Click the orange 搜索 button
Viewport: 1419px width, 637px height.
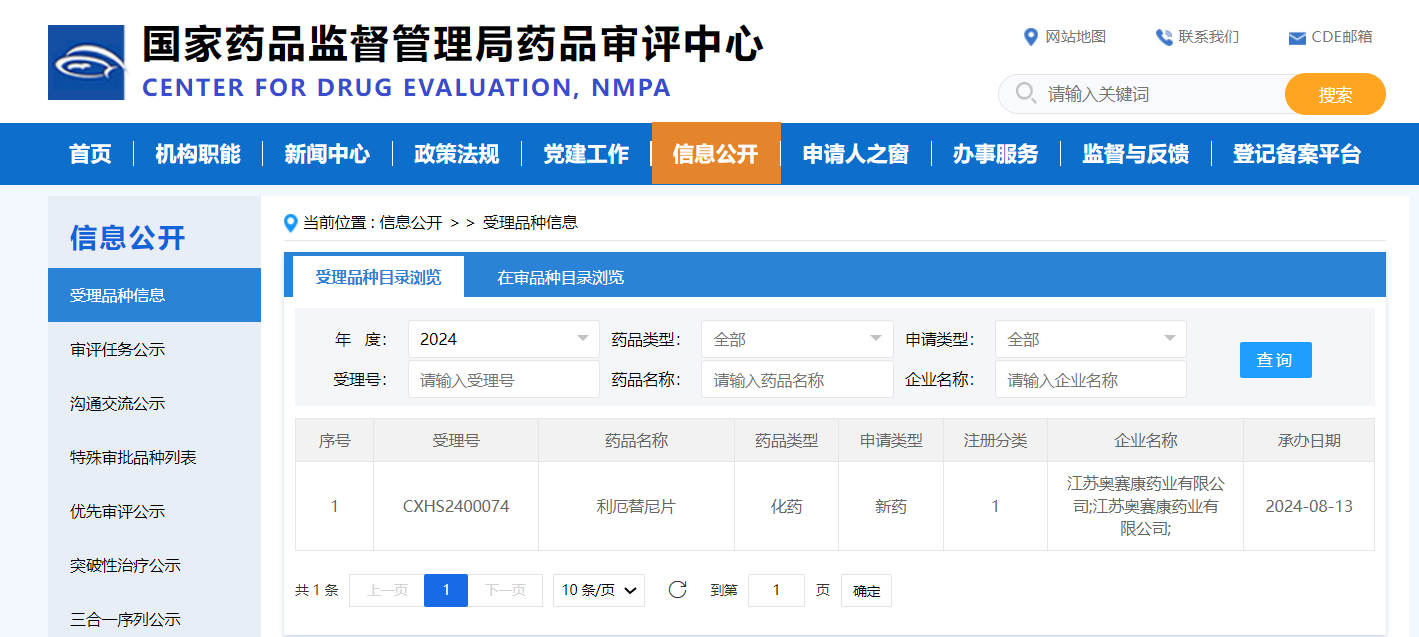(1335, 94)
